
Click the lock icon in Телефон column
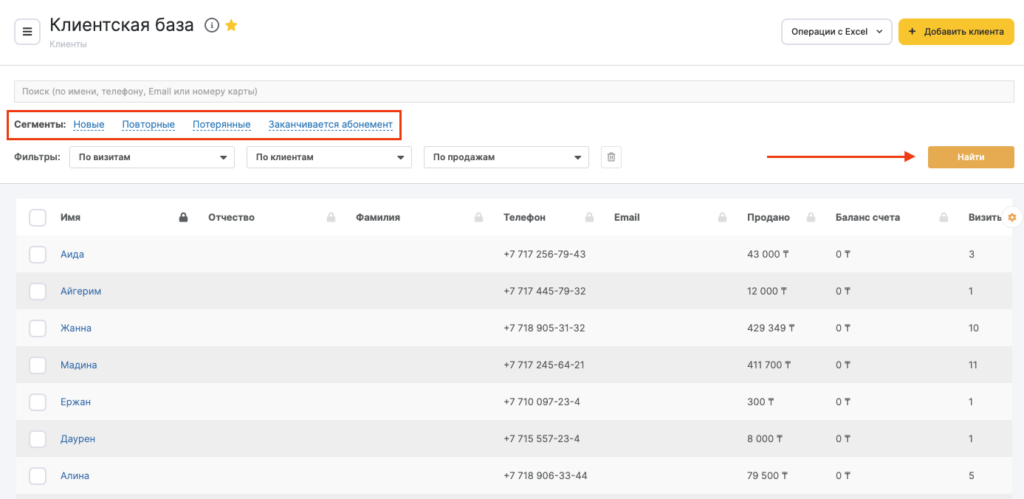(590, 217)
